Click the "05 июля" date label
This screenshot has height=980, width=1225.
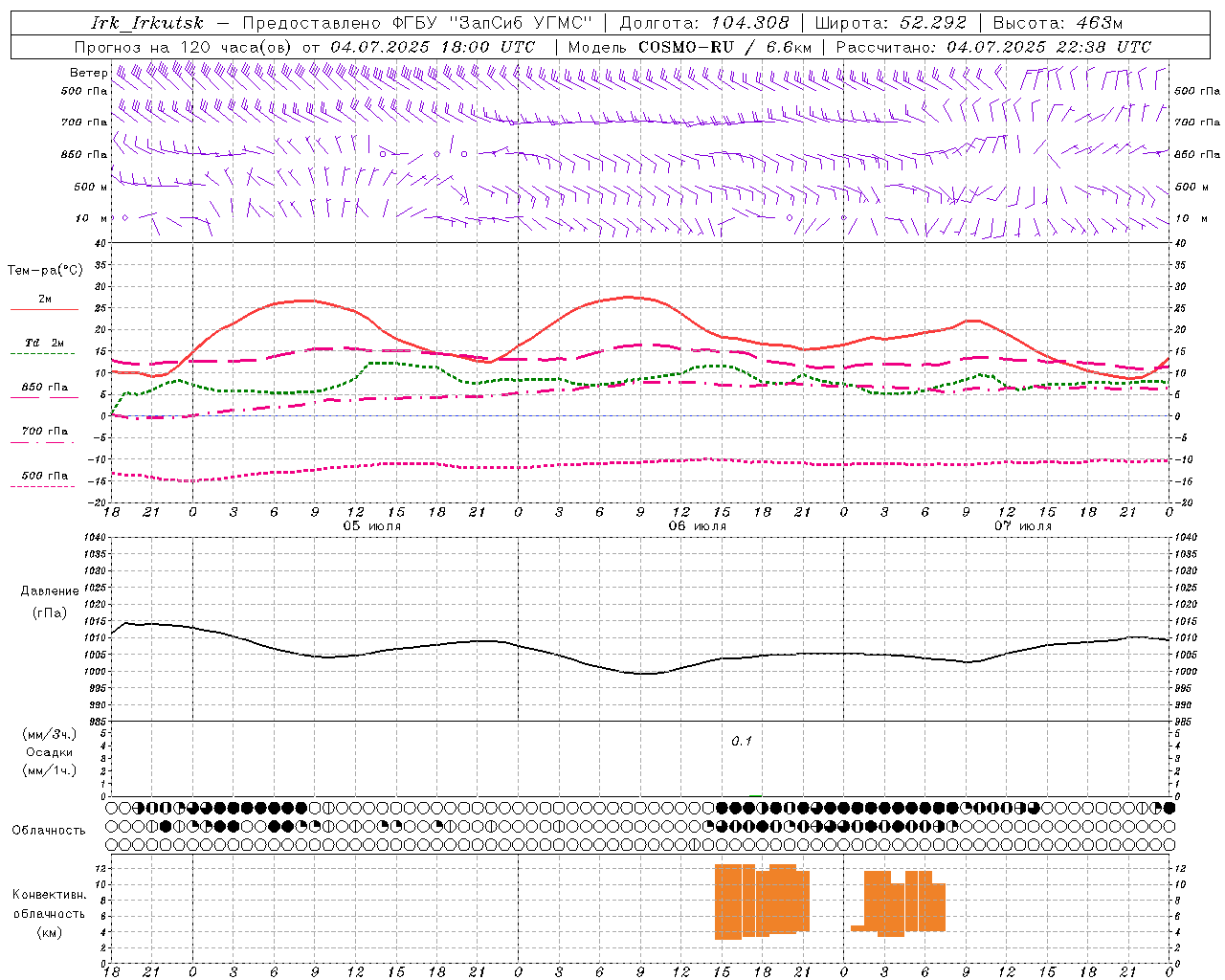(x=372, y=526)
